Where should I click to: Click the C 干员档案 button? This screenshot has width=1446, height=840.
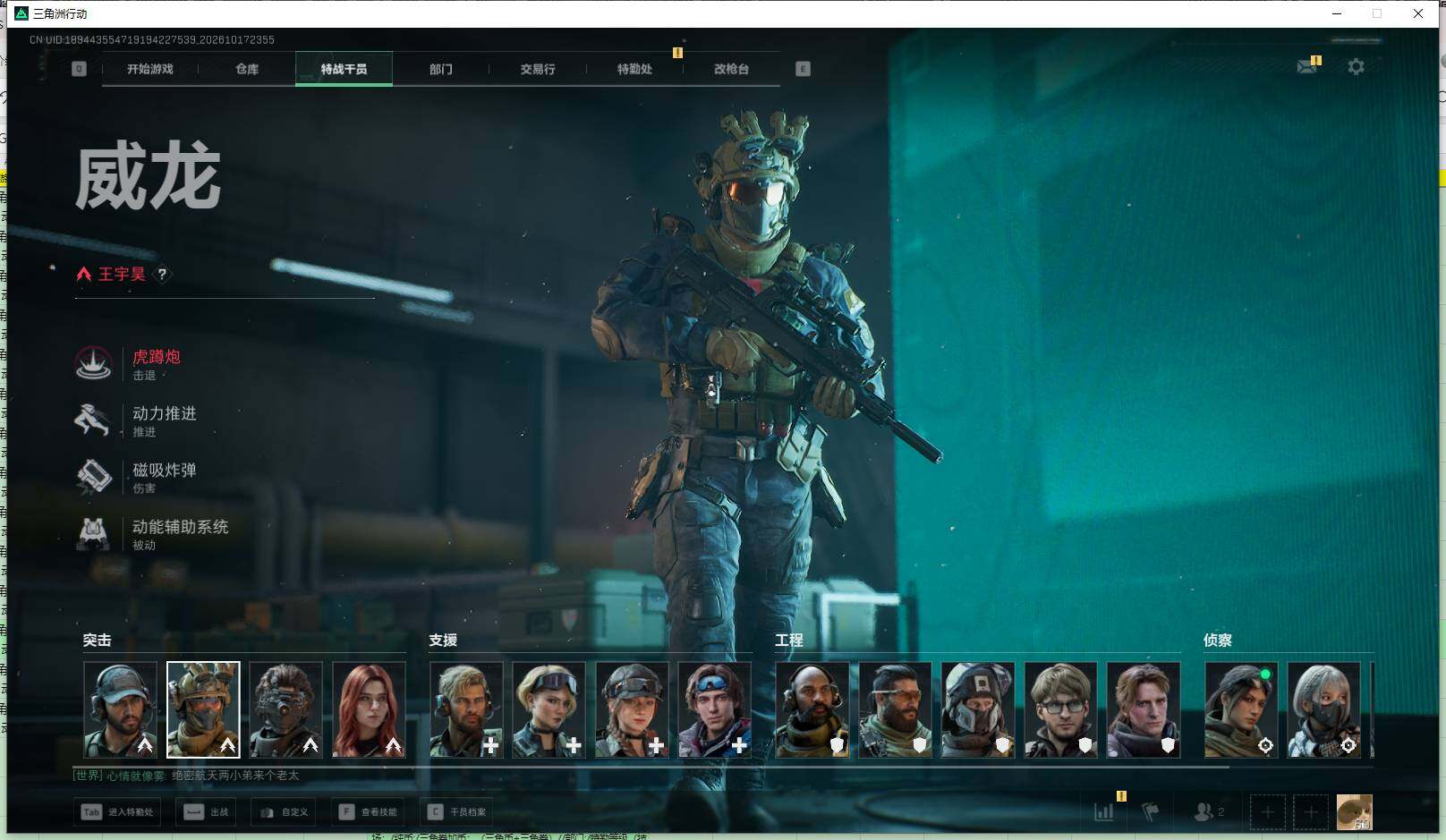(456, 812)
